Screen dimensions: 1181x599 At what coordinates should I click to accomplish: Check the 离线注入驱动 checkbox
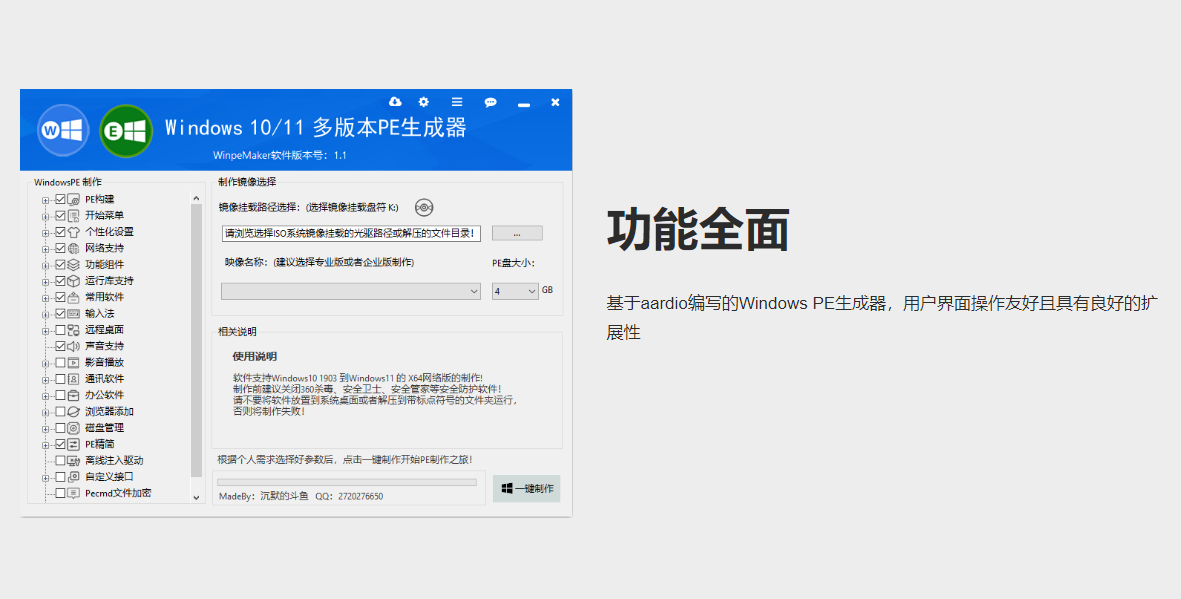coord(60,460)
